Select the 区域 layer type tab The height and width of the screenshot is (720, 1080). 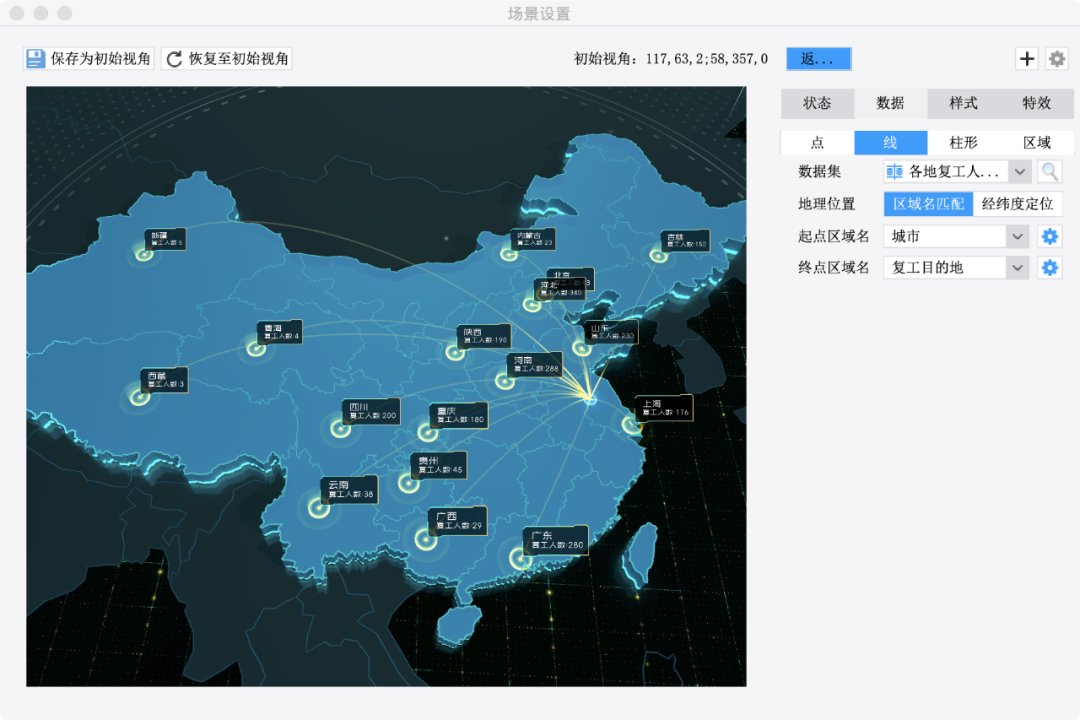click(1036, 143)
